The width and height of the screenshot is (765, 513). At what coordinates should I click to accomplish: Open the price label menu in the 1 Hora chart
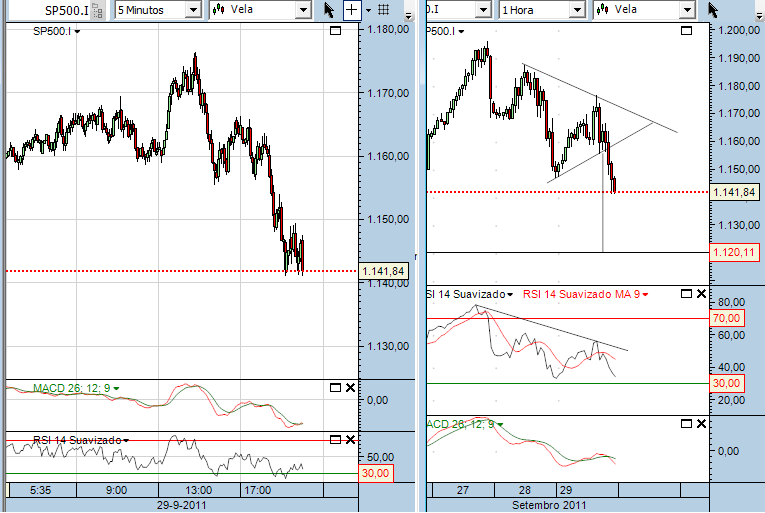(445, 32)
